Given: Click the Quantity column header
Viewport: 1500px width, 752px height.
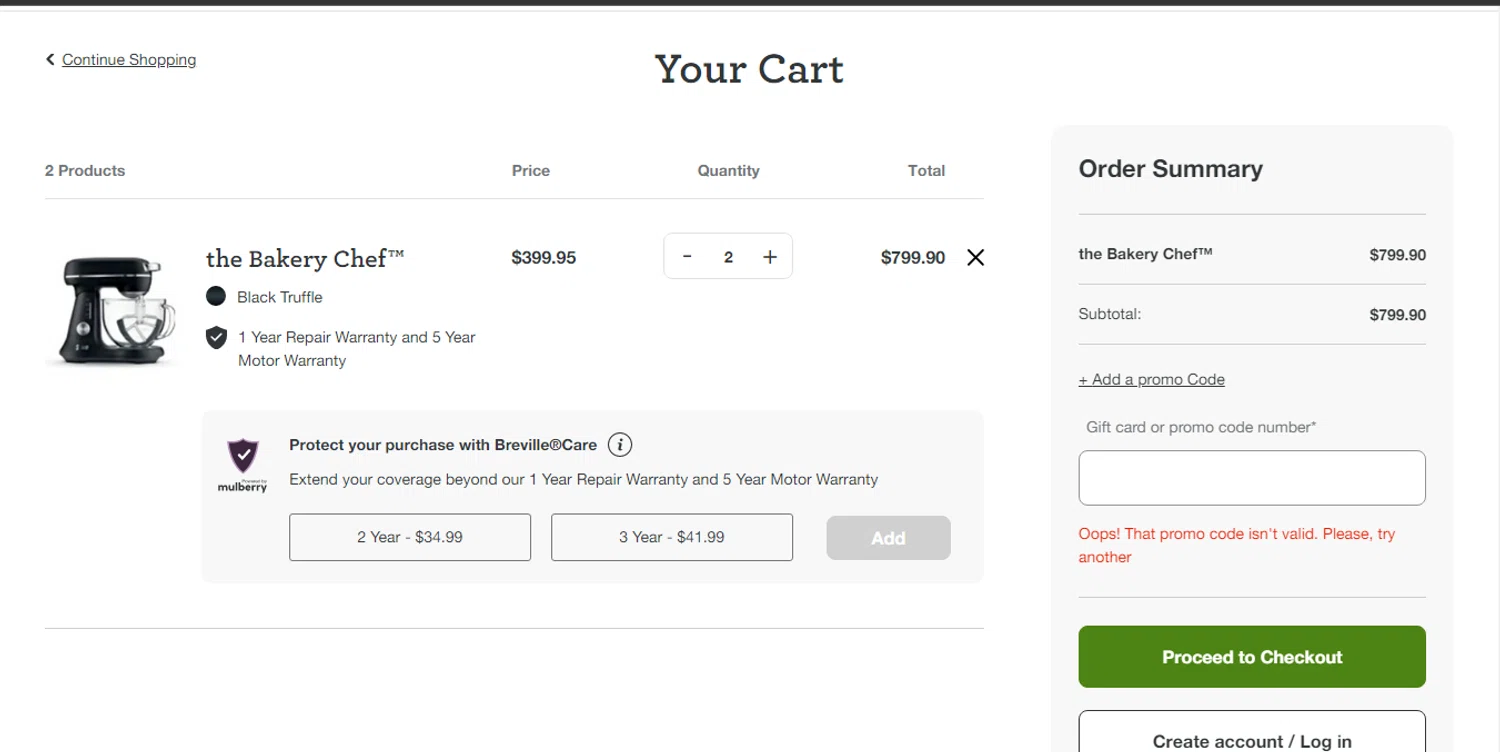Looking at the screenshot, I should tap(728, 170).
